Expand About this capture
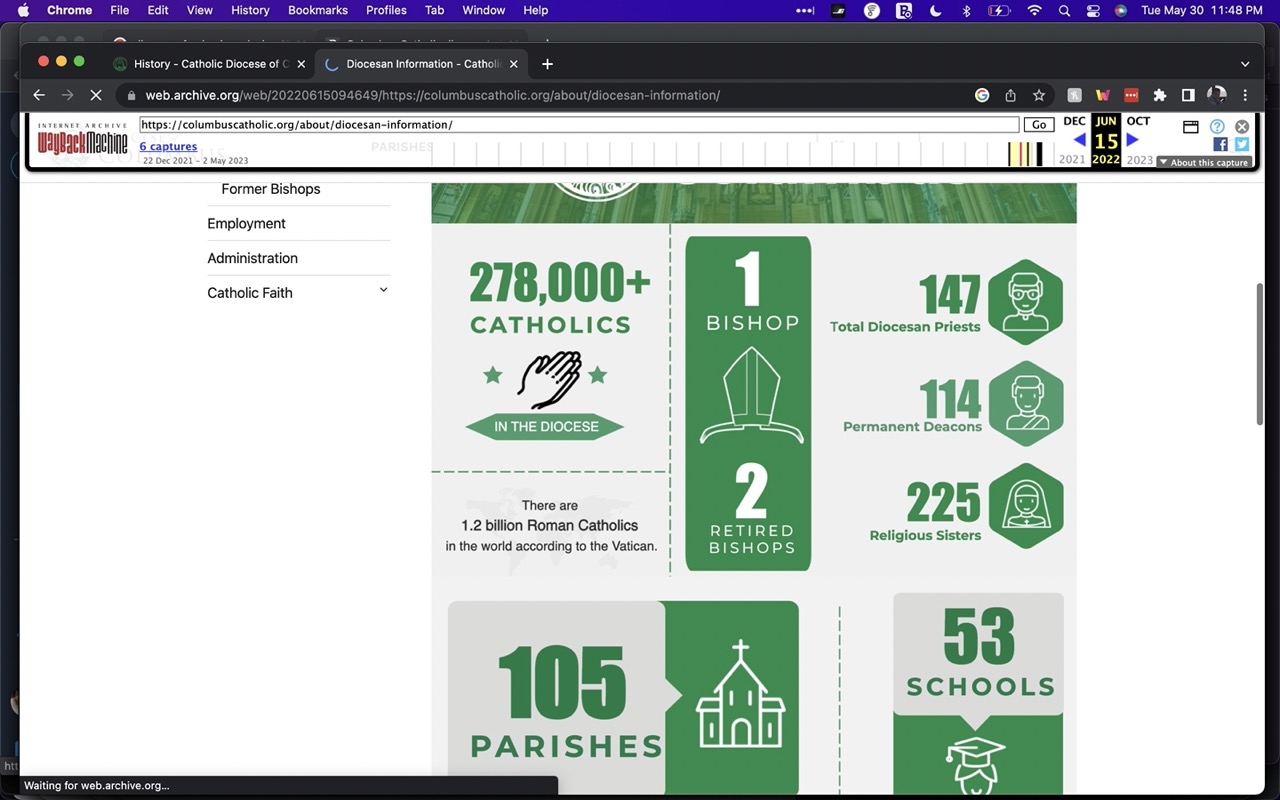 pyautogui.click(x=1204, y=162)
